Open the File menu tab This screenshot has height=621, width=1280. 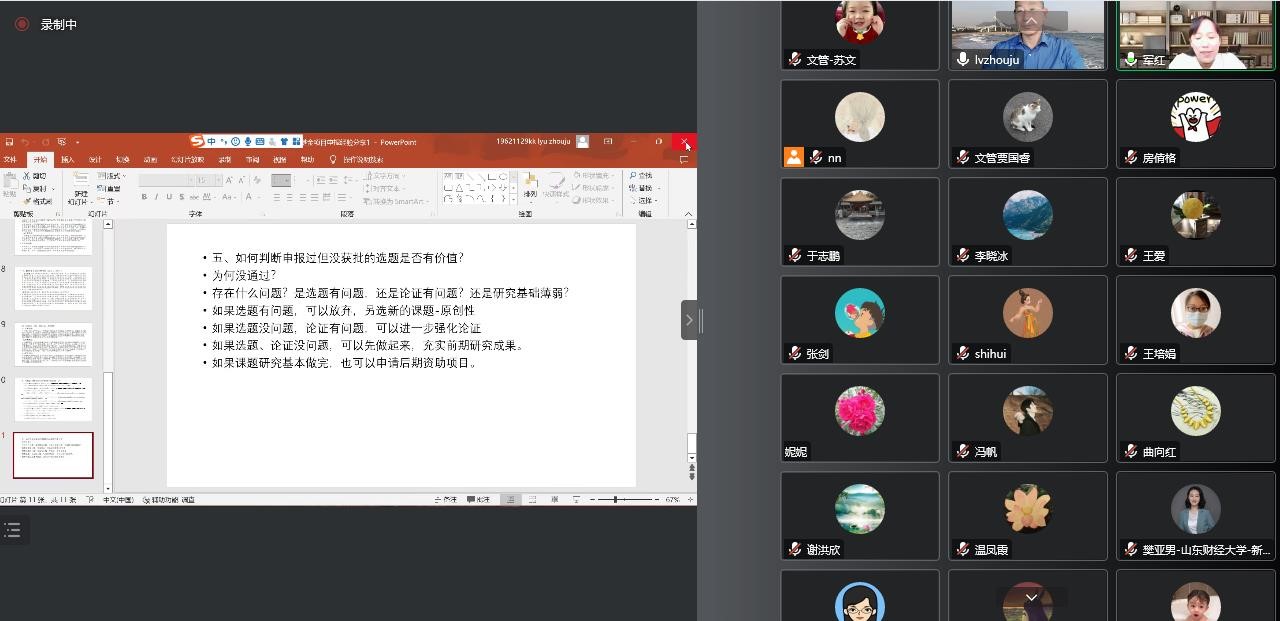pos(11,159)
